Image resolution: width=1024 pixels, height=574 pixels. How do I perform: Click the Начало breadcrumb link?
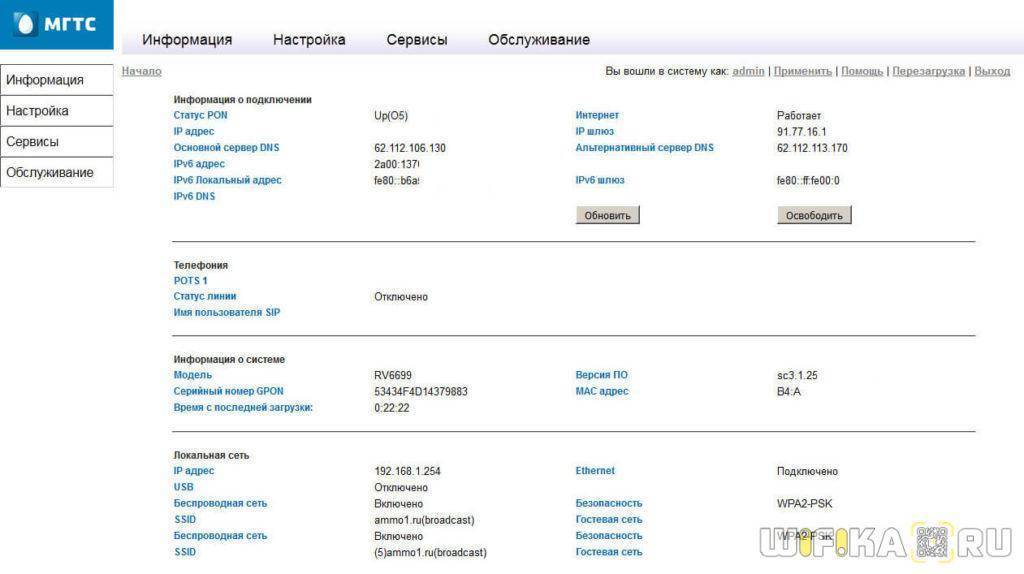click(x=141, y=71)
